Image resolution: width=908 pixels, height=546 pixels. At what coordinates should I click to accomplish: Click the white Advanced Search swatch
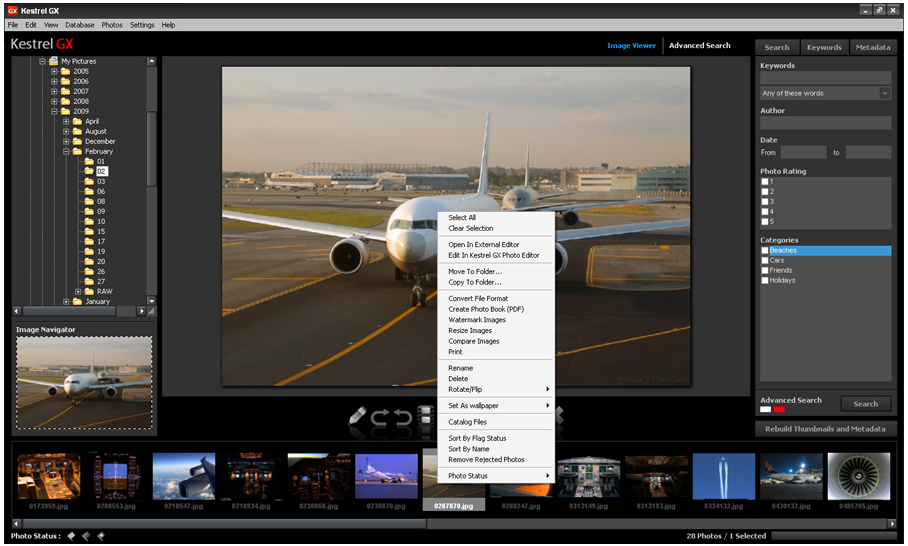766,409
